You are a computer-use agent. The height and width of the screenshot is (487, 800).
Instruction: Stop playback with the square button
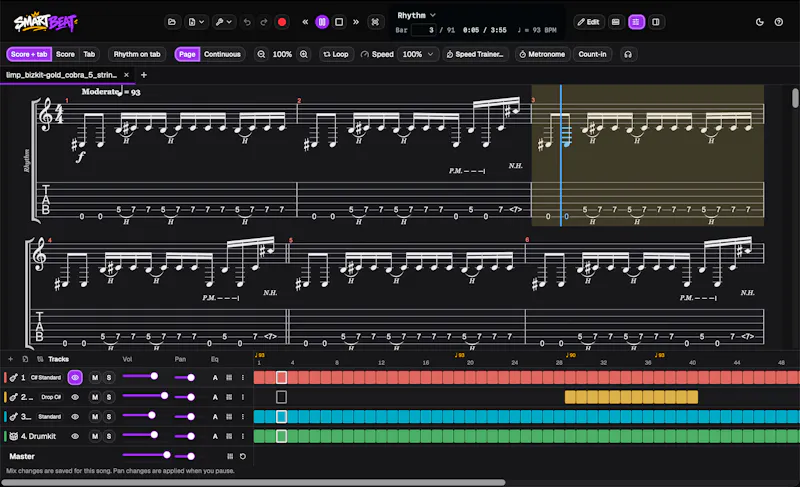[339, 22]
